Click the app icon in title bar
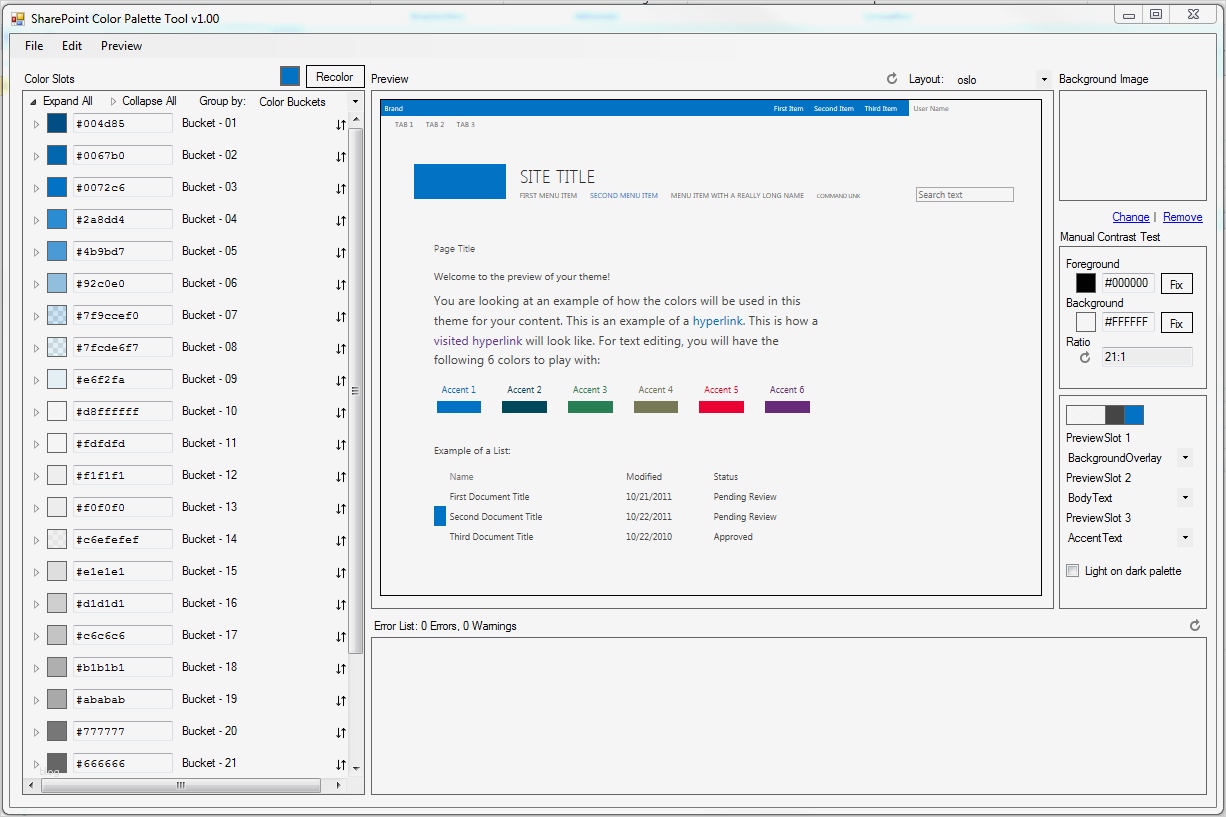This screenshot has height=817, width=1226. (18, 18)
